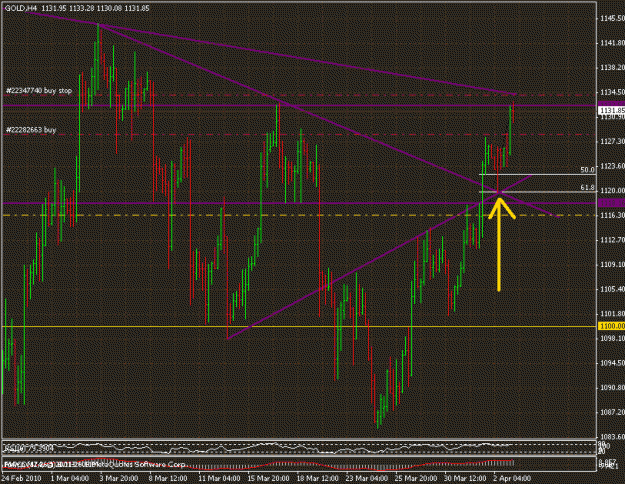Click the 61.8 Fibonacci level label
Viewport: 625px width, 484px height.
(x=587, y=188)
